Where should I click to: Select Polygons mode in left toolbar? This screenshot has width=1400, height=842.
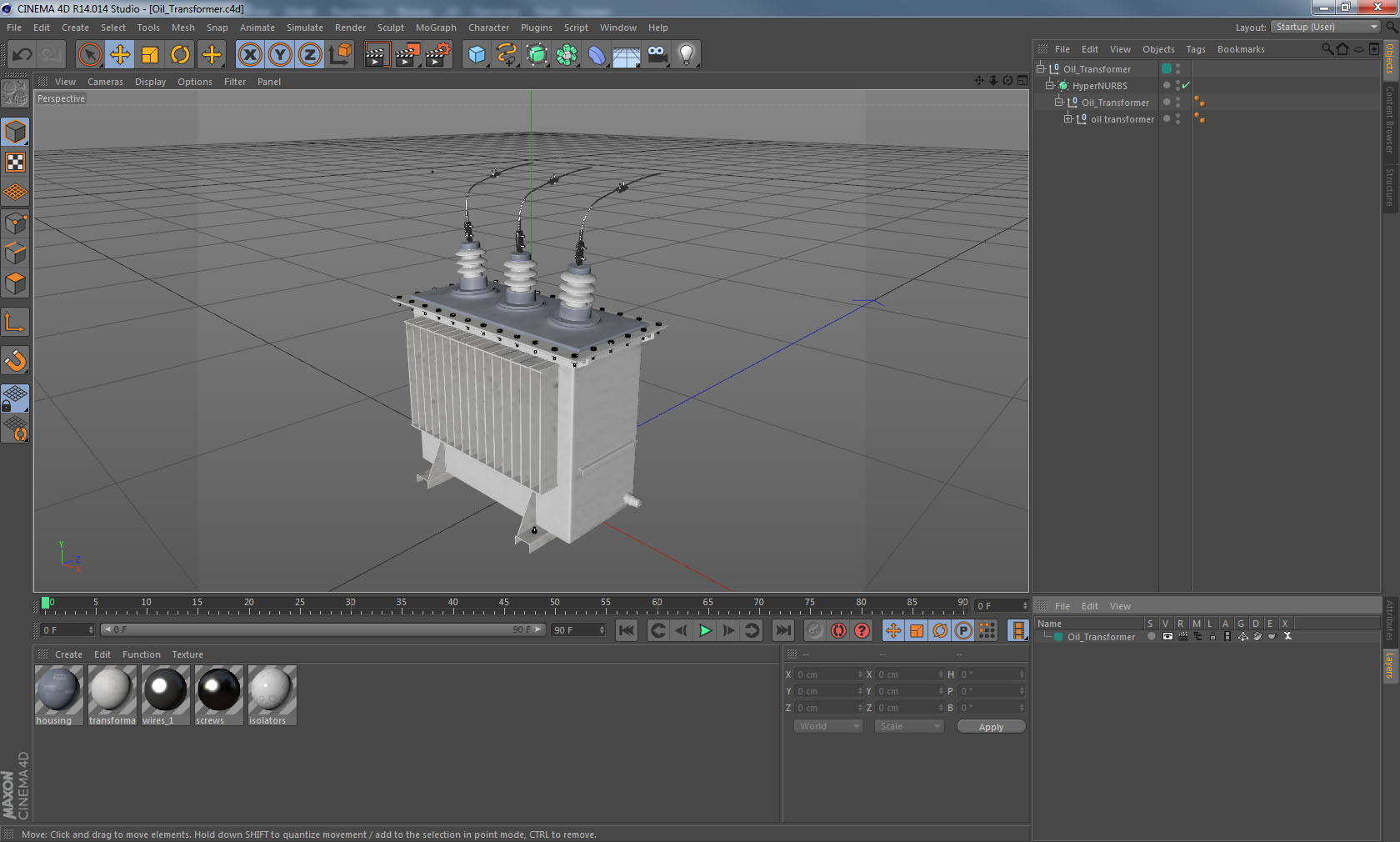click(x=15, y=283)
